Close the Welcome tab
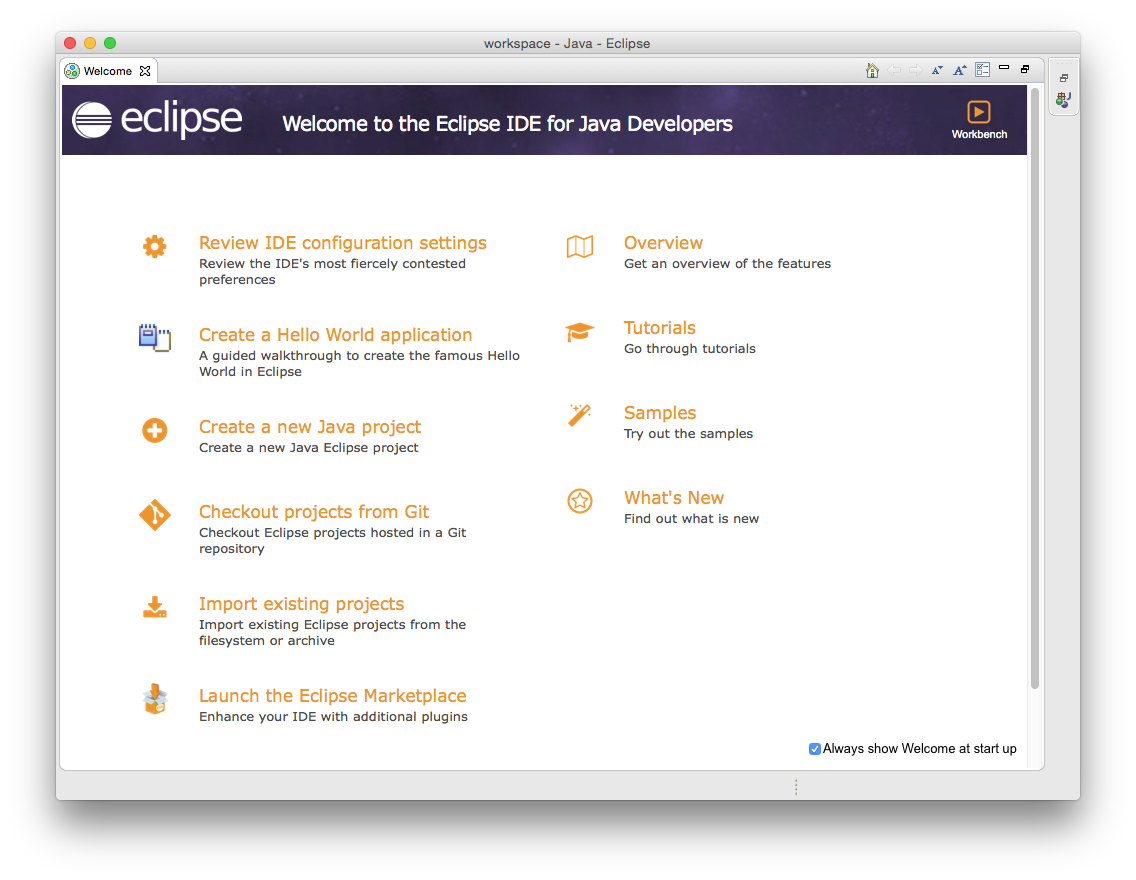This screenshot has width=1136, height=880. pyautogui.click(x=145, y=71)
